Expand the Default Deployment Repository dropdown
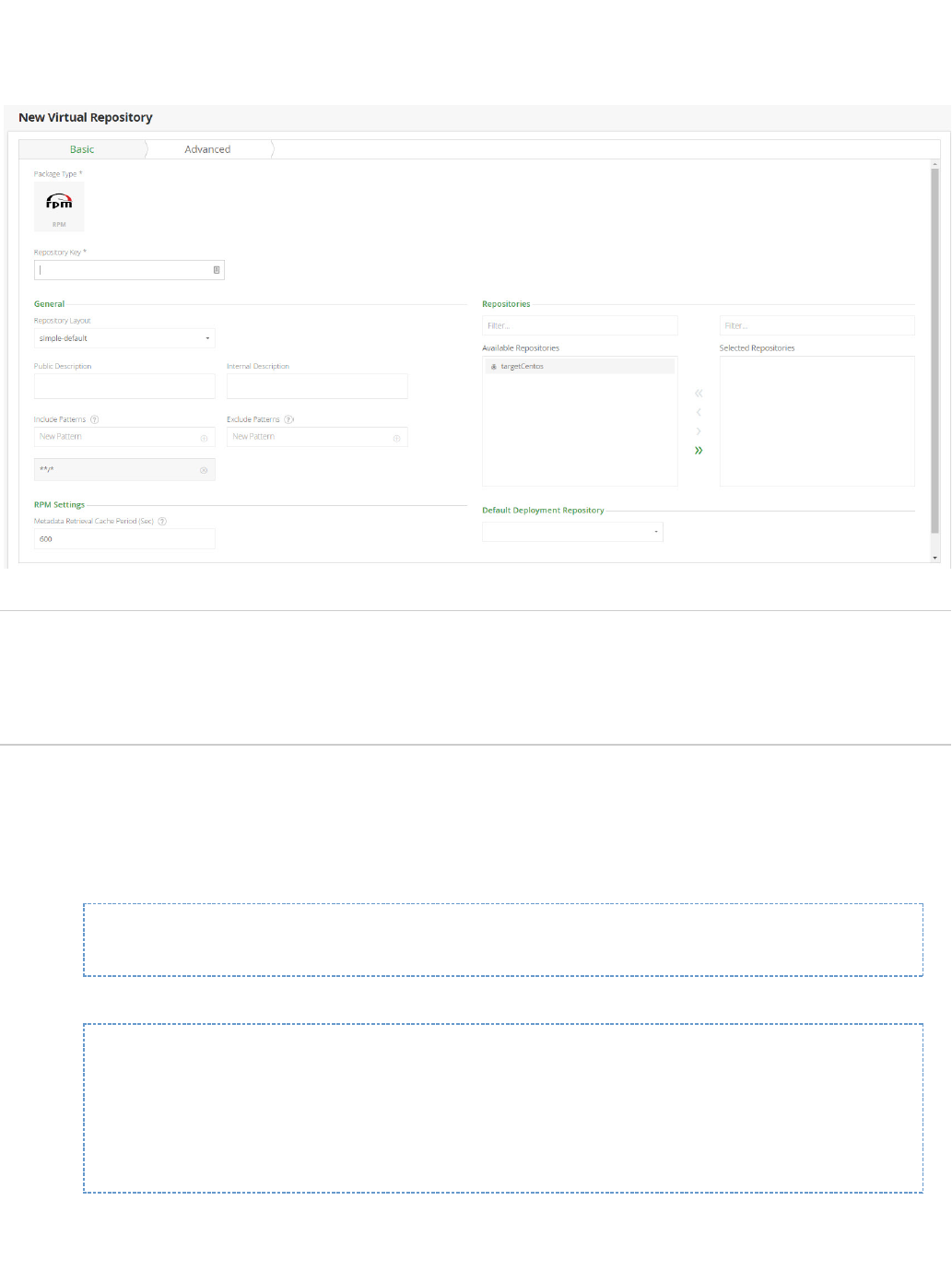The height and width of the screenshot is (1283, 952). click(572, 532)
